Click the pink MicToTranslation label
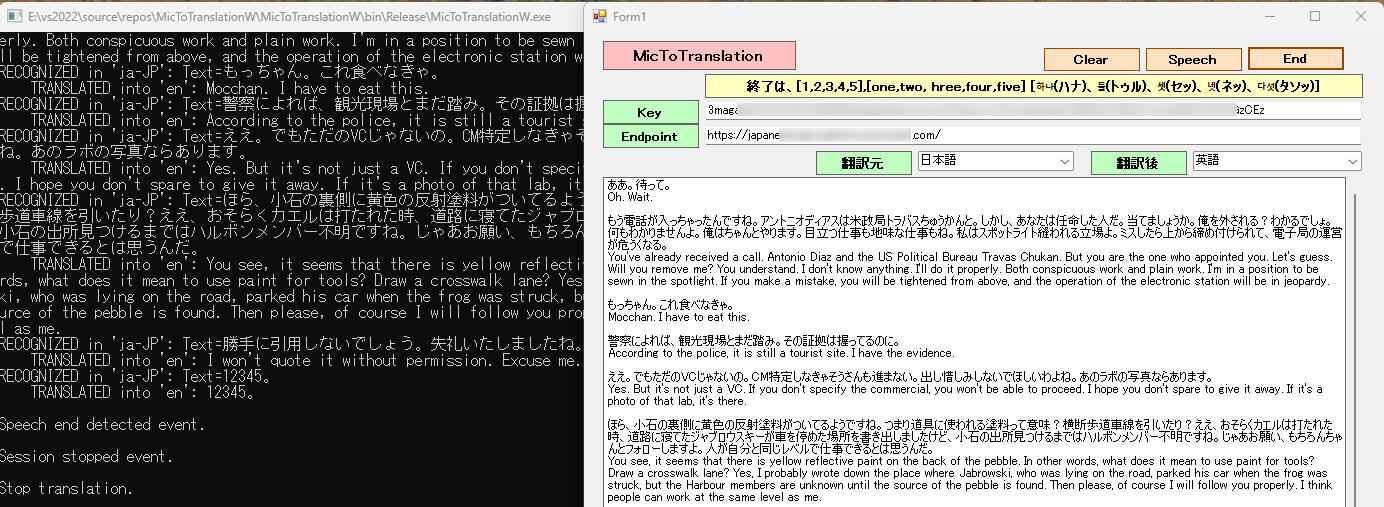Viewport: 1384px width, 507px height. pyautogui.click(x=698, y=56)
